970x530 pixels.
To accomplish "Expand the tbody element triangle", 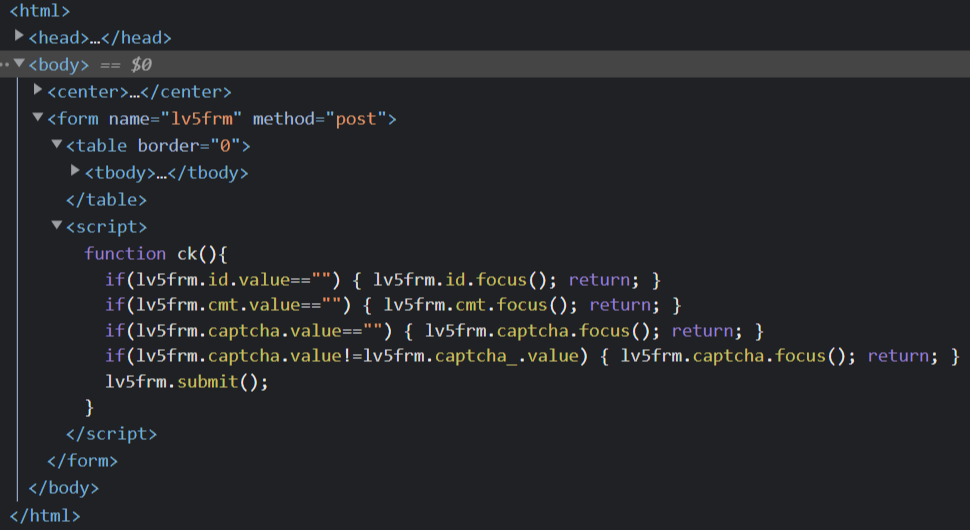I will pos(75,170).
